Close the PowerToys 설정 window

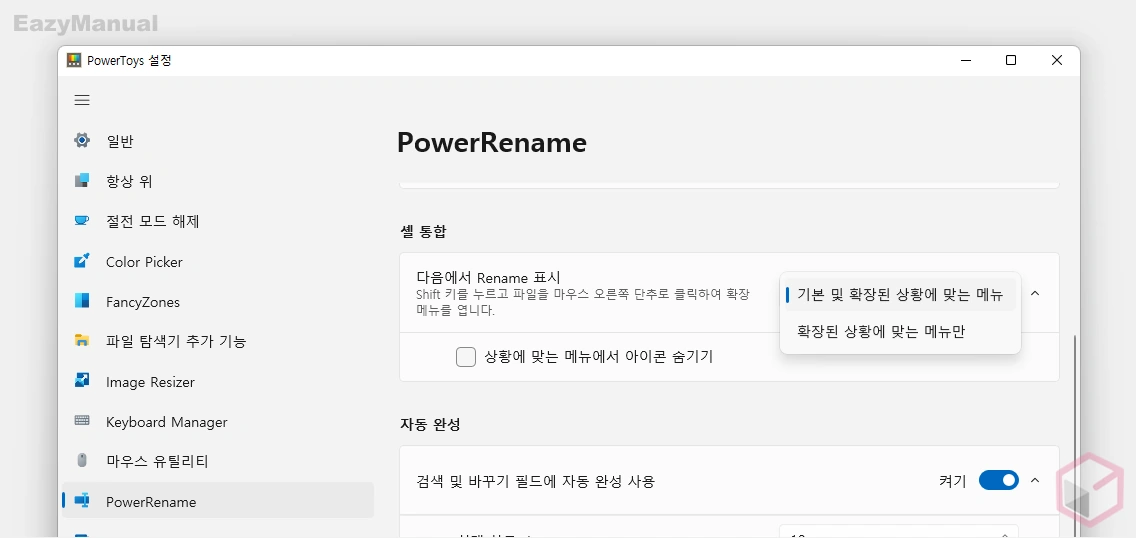[x=1056, y=61]
